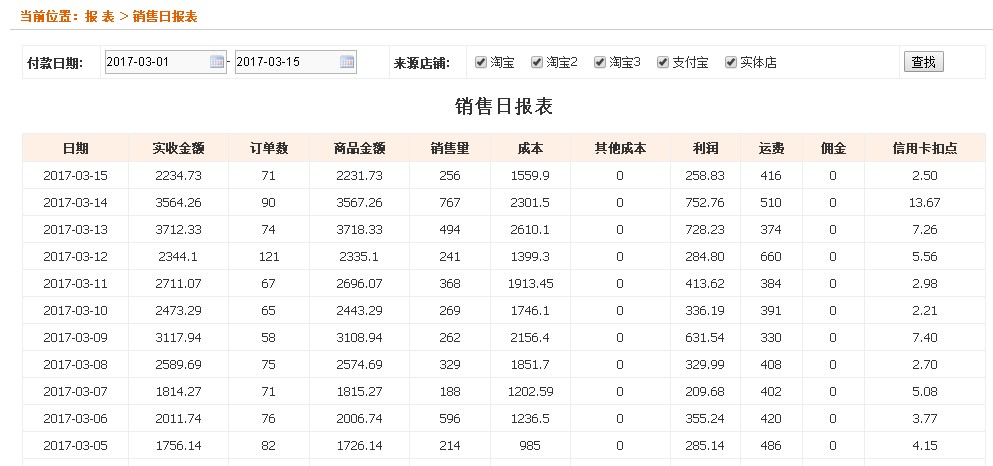Click the 订单数 column header
This screenshot has height=466, width=993.
(x=269, y=148)
